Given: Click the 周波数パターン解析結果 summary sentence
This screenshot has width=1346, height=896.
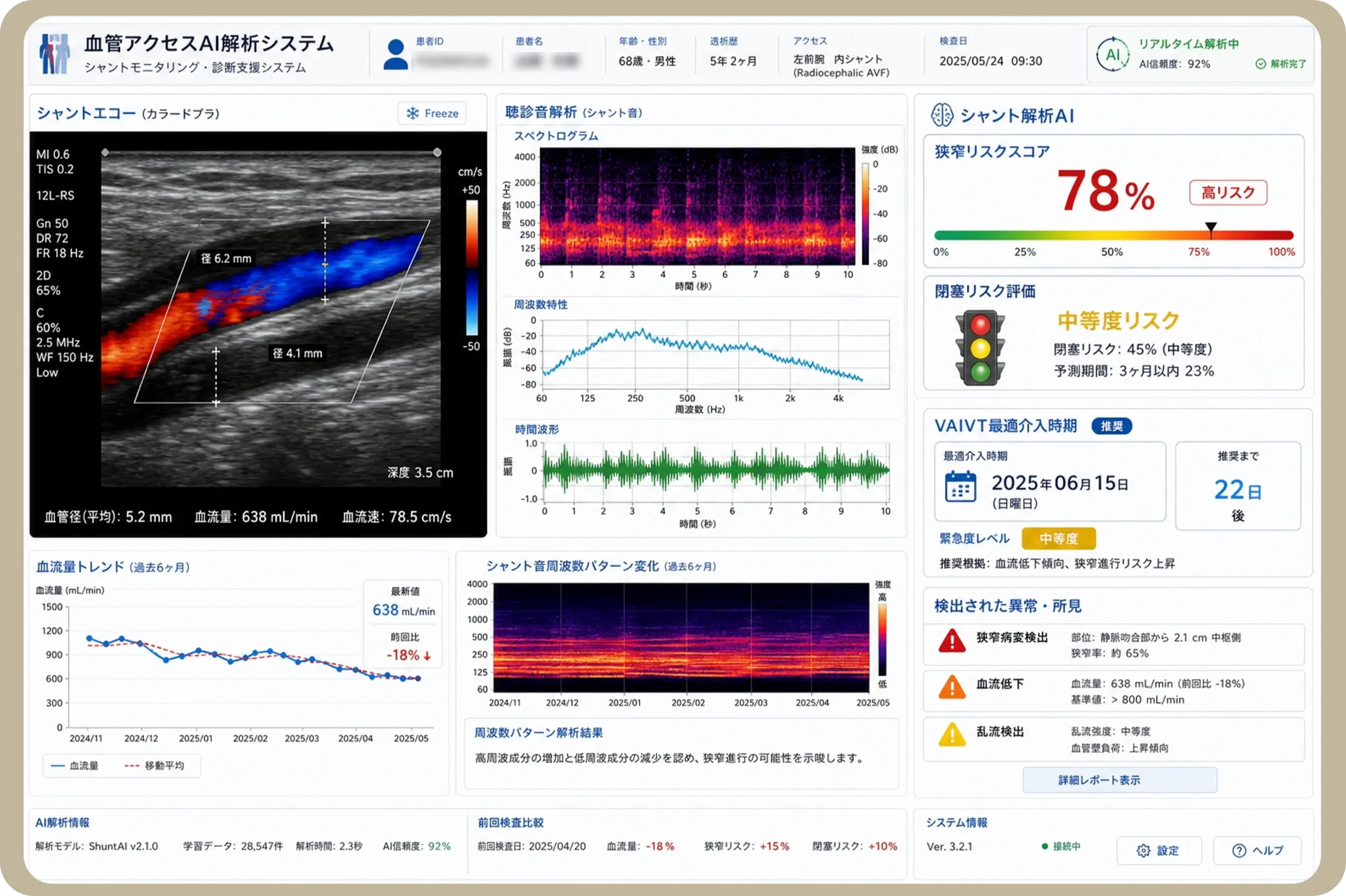Looking at the screenshot, I should (x=669, y=758).
